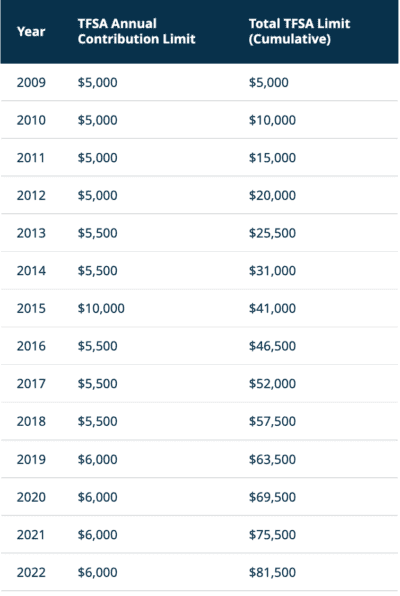The width and height of the screenshot is (400, 596).
Task: Click the $15,000 cumulative limit
Action: [x=272, y=158]
